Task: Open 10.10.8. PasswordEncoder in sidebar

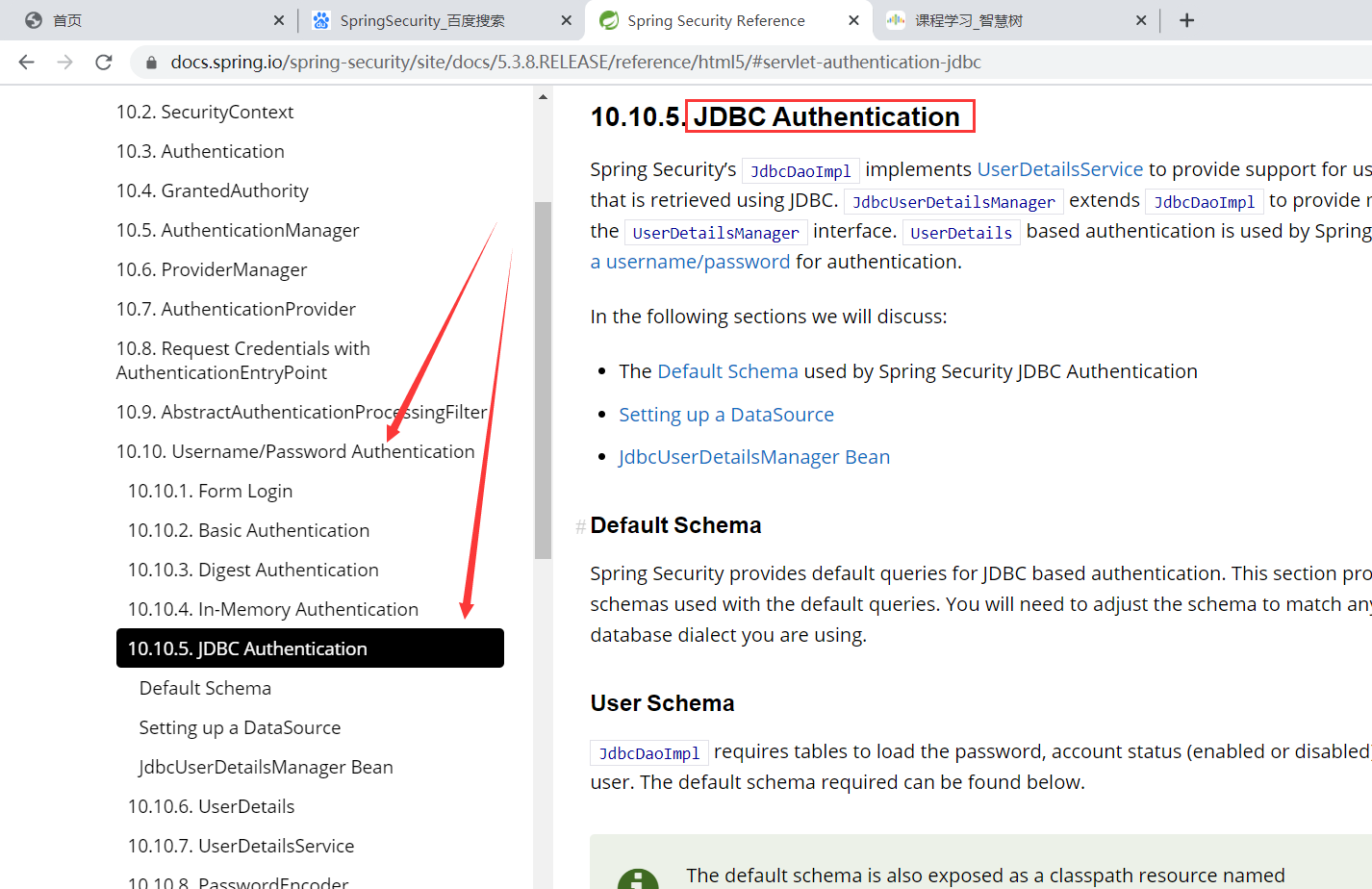Action: point(238,882)
